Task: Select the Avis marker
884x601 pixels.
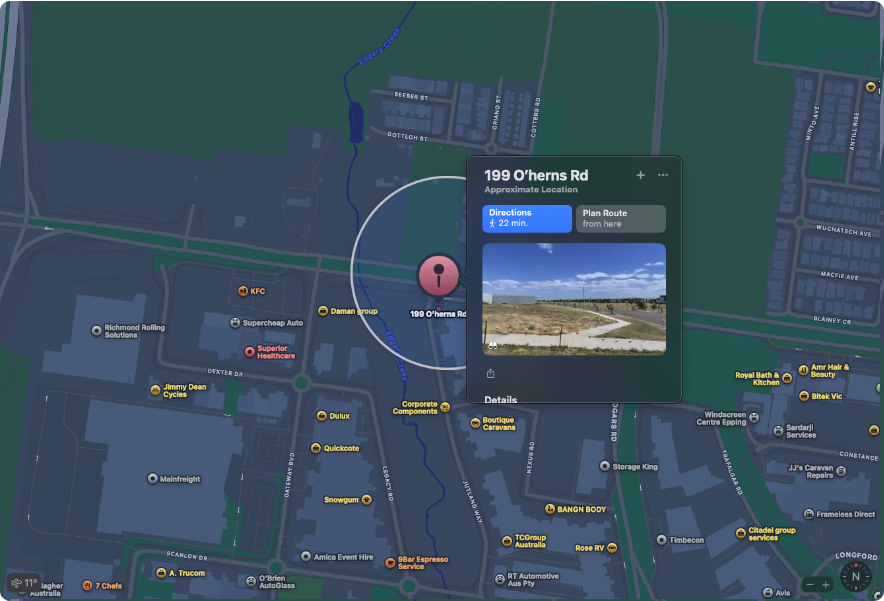Action: click(767, 592)
